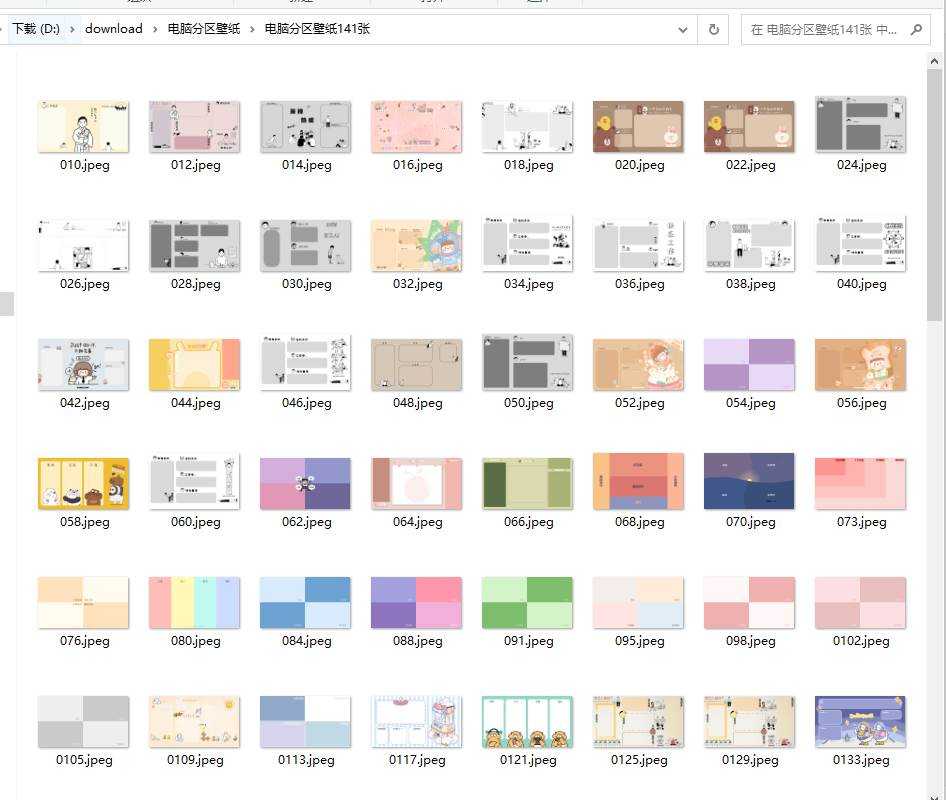
Task: Open the 0121.jpeg wallpaper
Action: click(527, 721)
